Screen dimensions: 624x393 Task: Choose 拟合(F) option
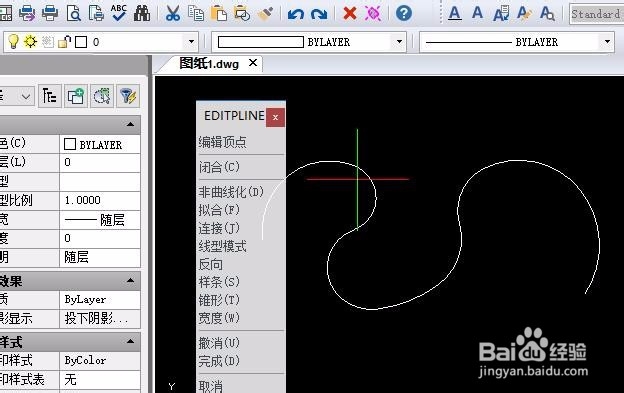(219, 210)
